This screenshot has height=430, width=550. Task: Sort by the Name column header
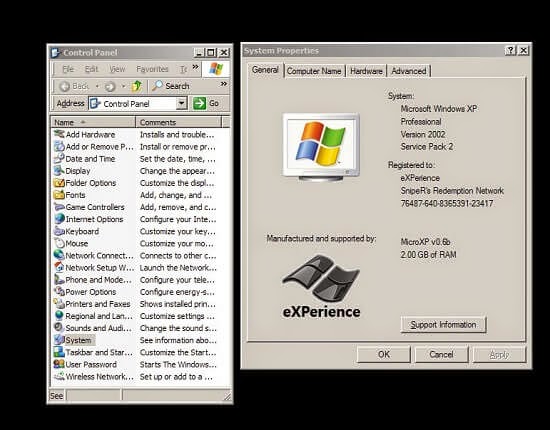click(x=93, y=122)
